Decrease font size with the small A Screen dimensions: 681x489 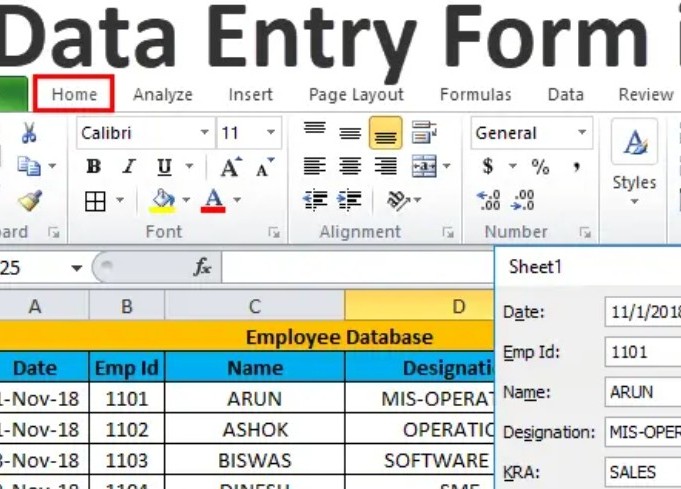pyautogui.click(x=264, y=167)
